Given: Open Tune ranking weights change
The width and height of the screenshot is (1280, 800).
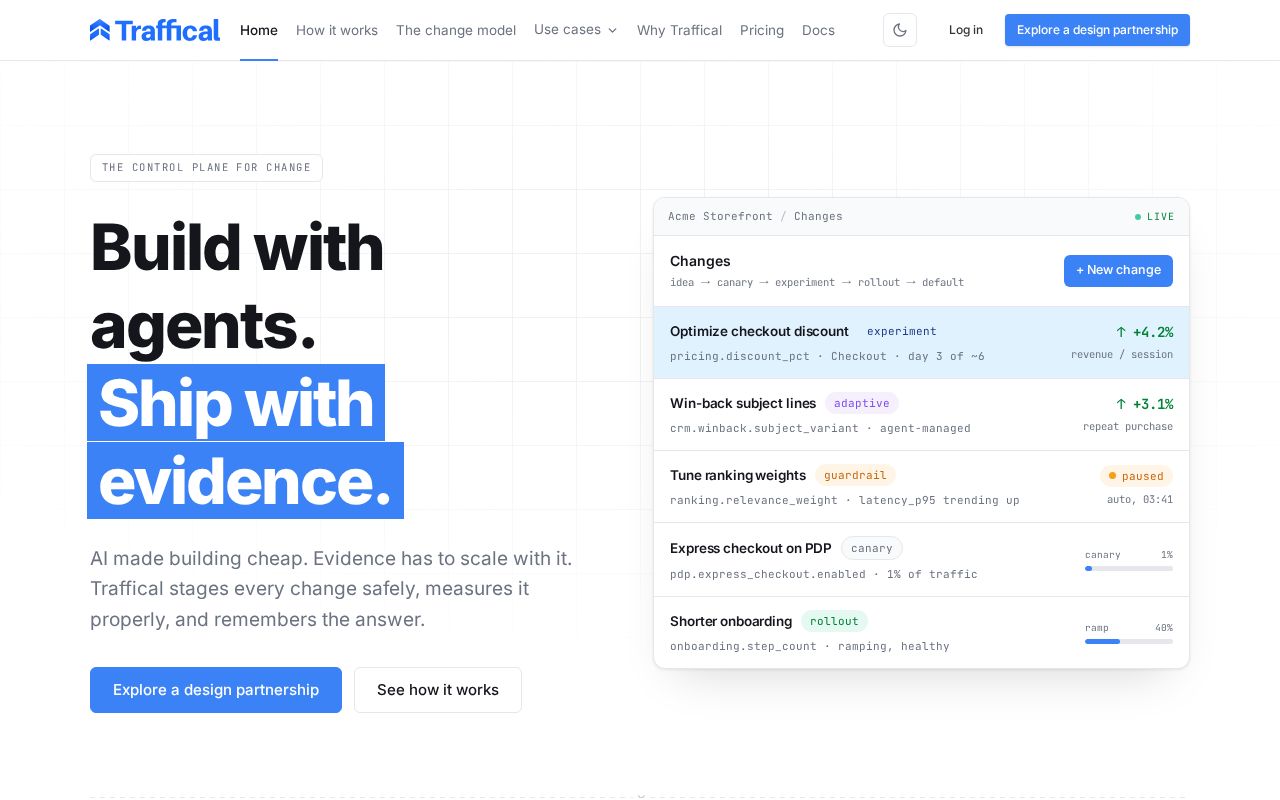Looking at the screenshot, I should pyautogui.click(x=921, y=487).
